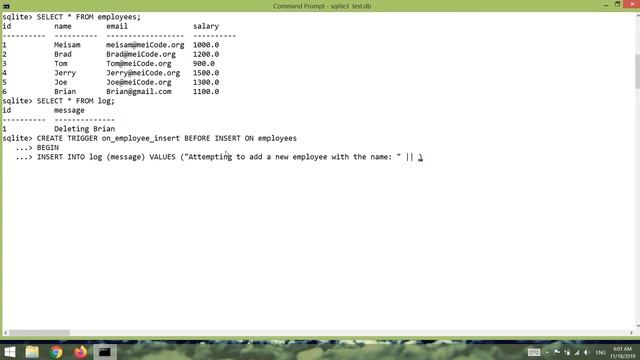Screen dimensions: 640x360
Task: Click the 'INSERT INTO log (message)' text
Action: pos(91,157)
